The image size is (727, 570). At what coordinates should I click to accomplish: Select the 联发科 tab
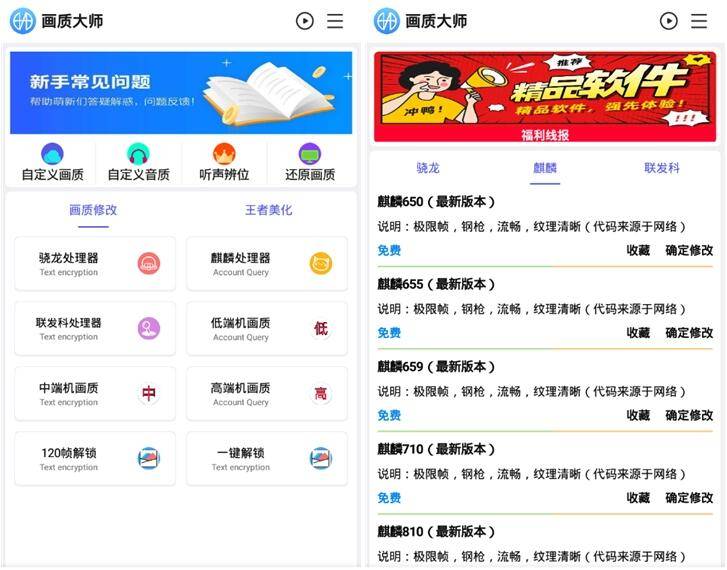pos(662,168)
